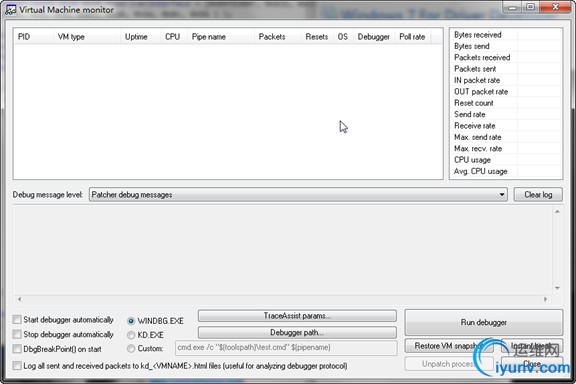The height and width of the screenshot is (384, 576).
Task: Enable Start debugger automatically checkbox
Action: click(x=17, y=320)
